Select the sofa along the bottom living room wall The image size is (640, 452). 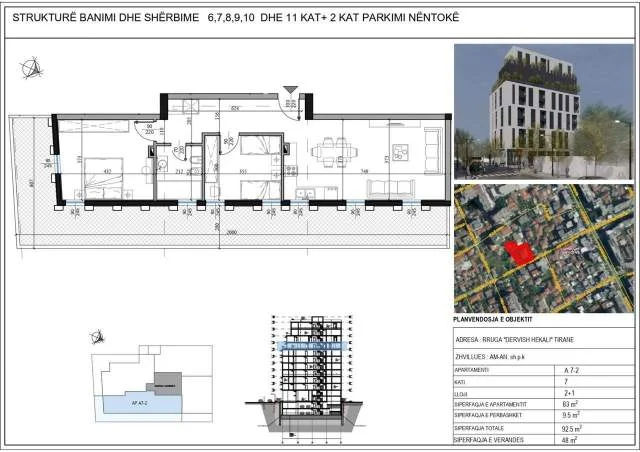(x=391, y=189)
